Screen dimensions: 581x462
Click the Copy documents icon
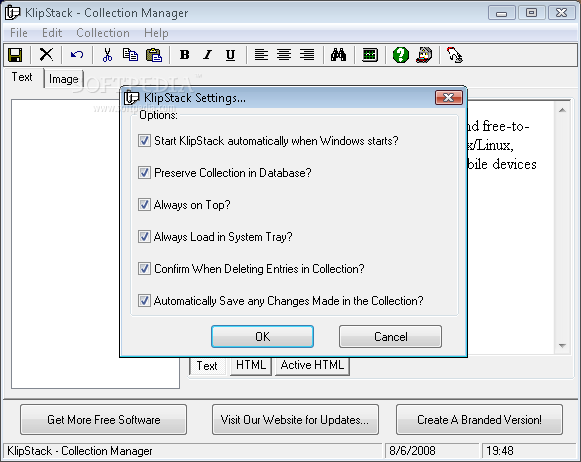130,55
